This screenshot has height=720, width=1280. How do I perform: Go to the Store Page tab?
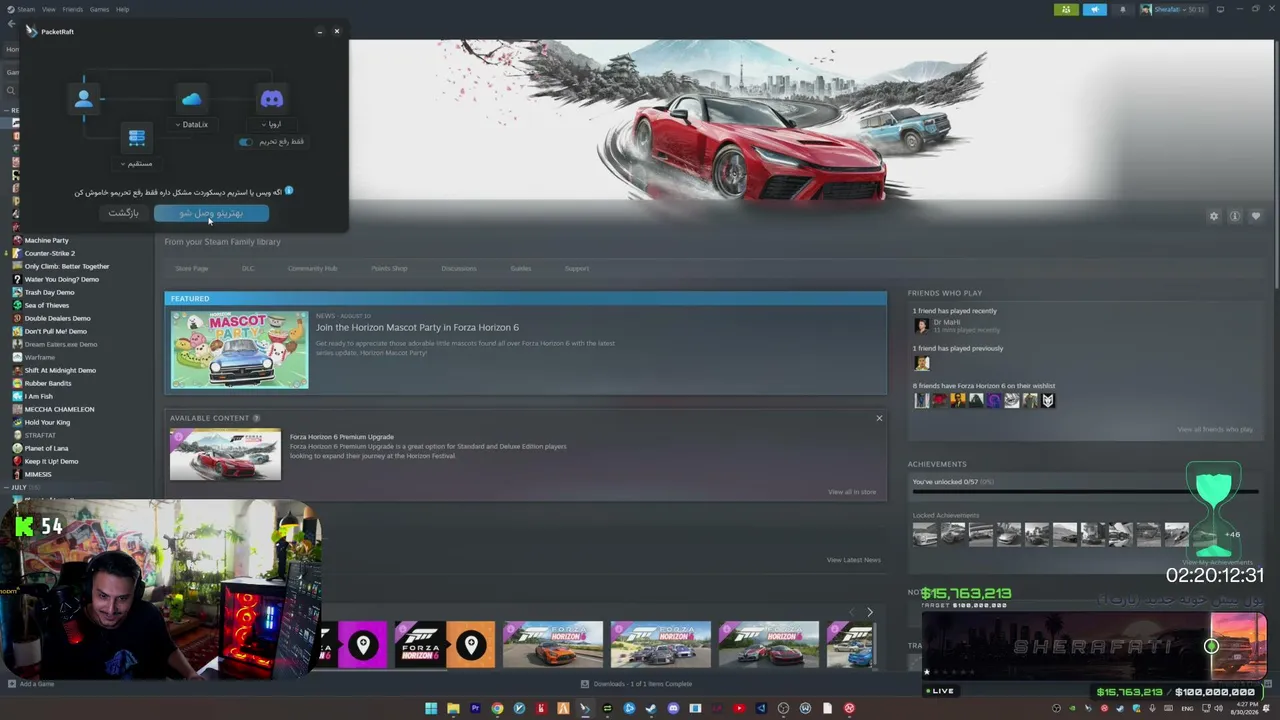192,268
